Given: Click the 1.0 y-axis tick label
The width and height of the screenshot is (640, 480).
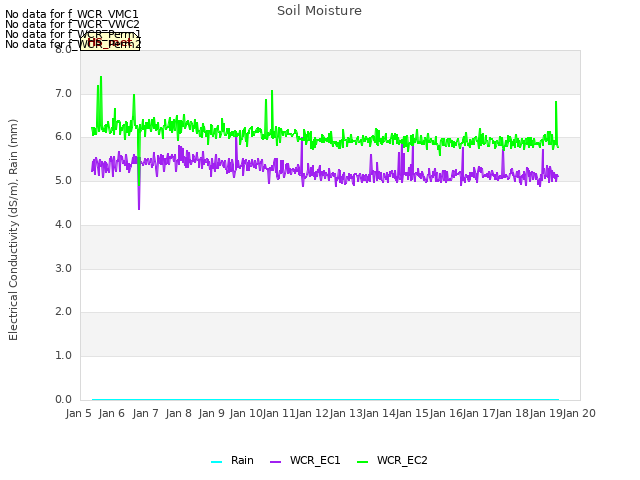Looking at the screenshot, I should (63, 356).
